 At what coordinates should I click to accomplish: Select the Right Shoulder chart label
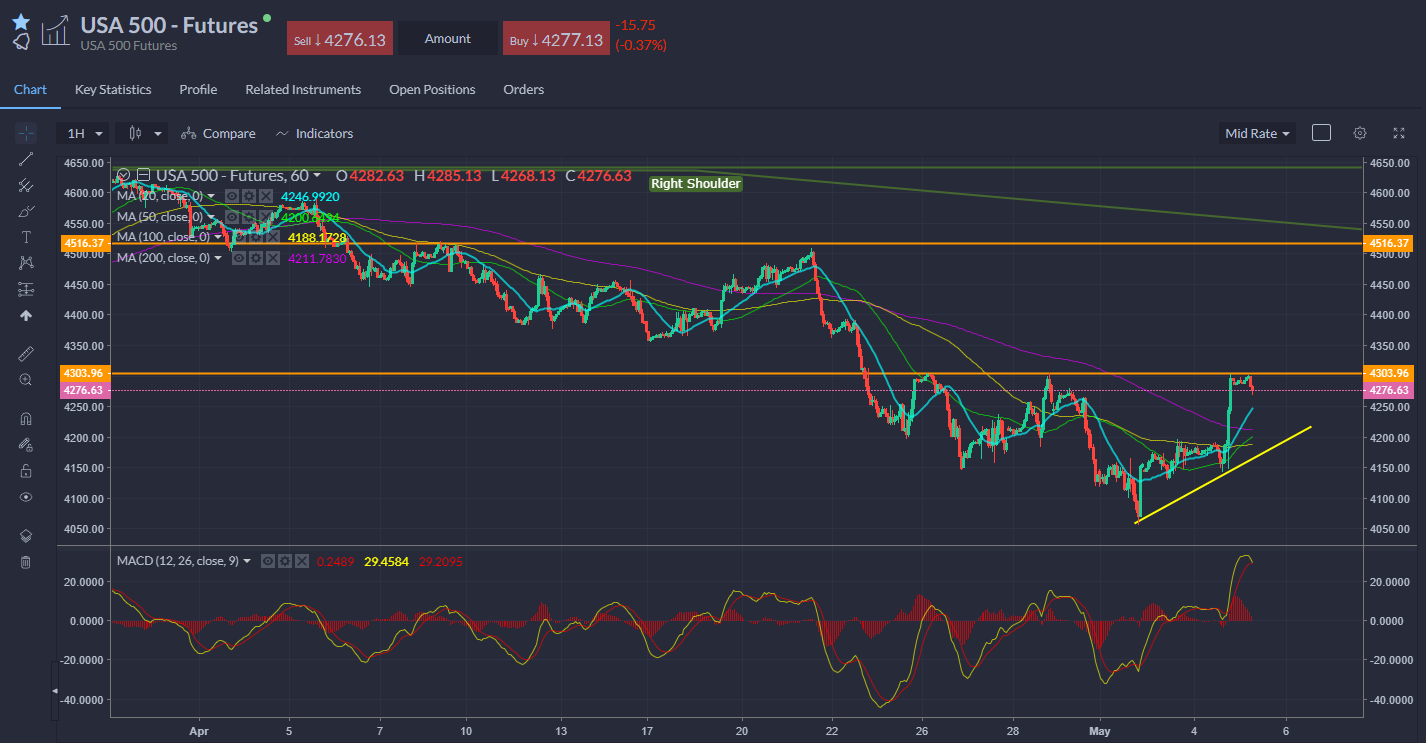click(x=696, y=183)
